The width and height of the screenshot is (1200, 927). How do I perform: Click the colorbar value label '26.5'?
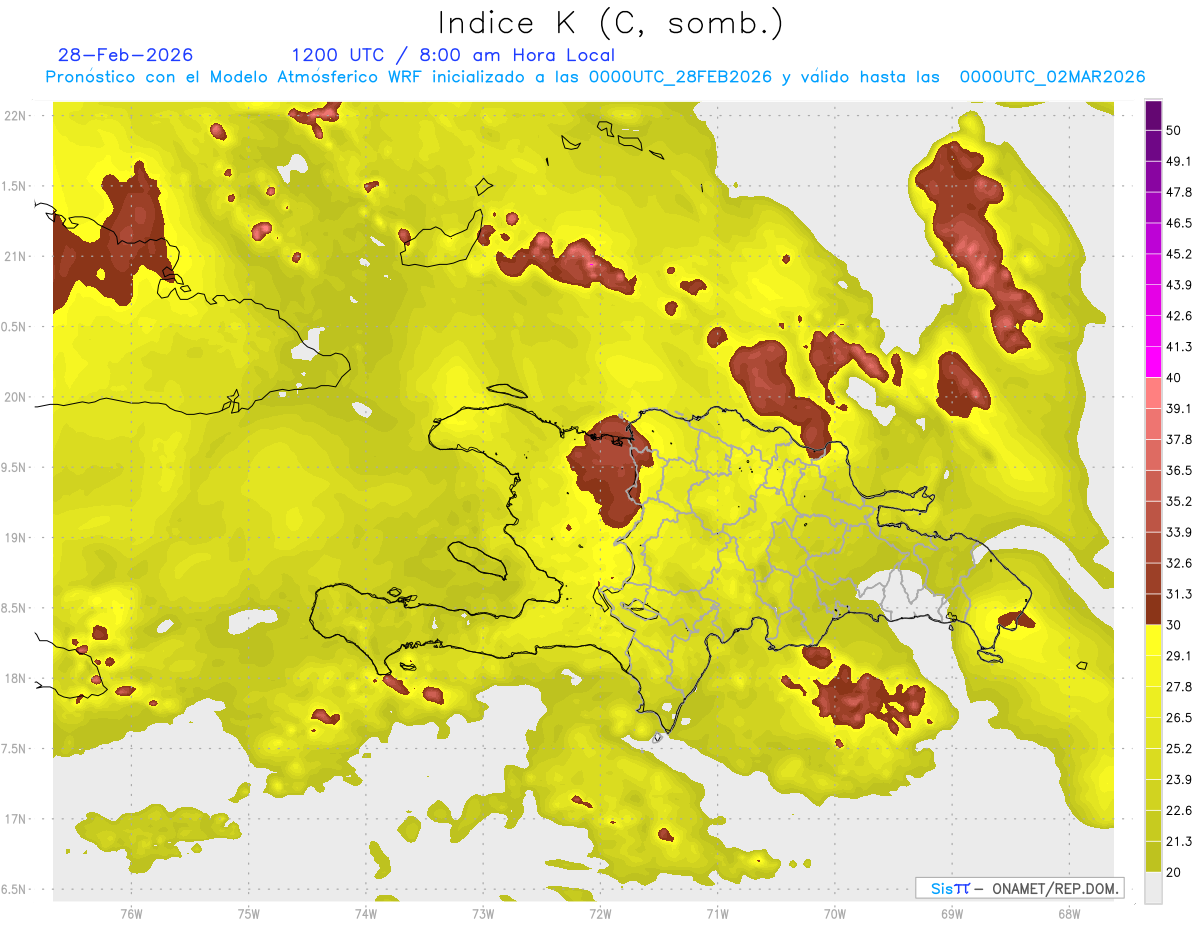click(1179, 717)
